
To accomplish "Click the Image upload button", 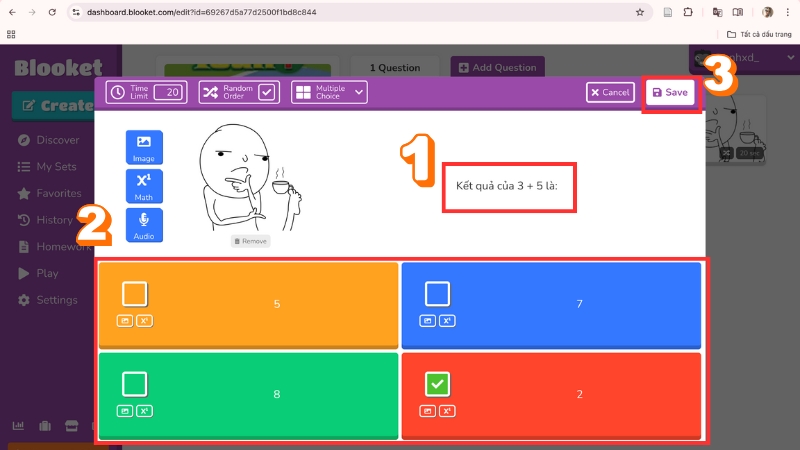I will [x=144, y=147].
